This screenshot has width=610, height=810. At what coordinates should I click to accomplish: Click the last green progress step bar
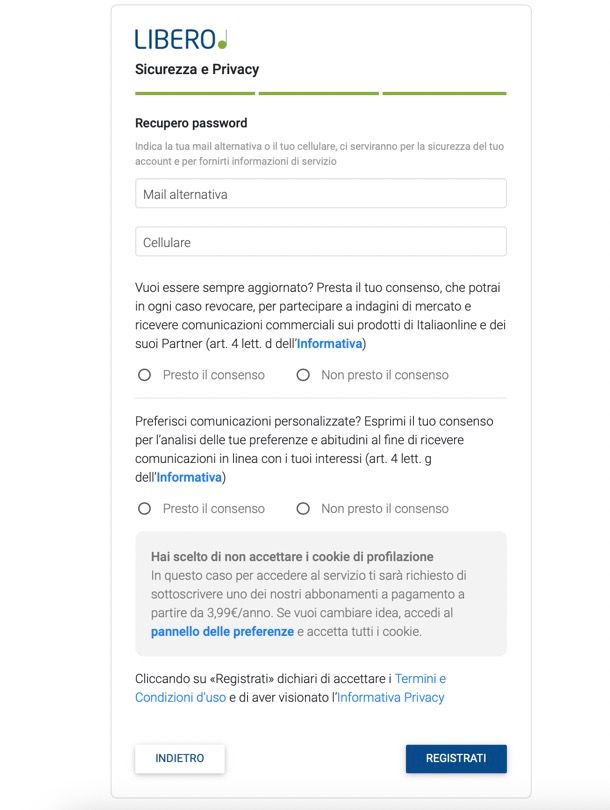pos(444,93)
